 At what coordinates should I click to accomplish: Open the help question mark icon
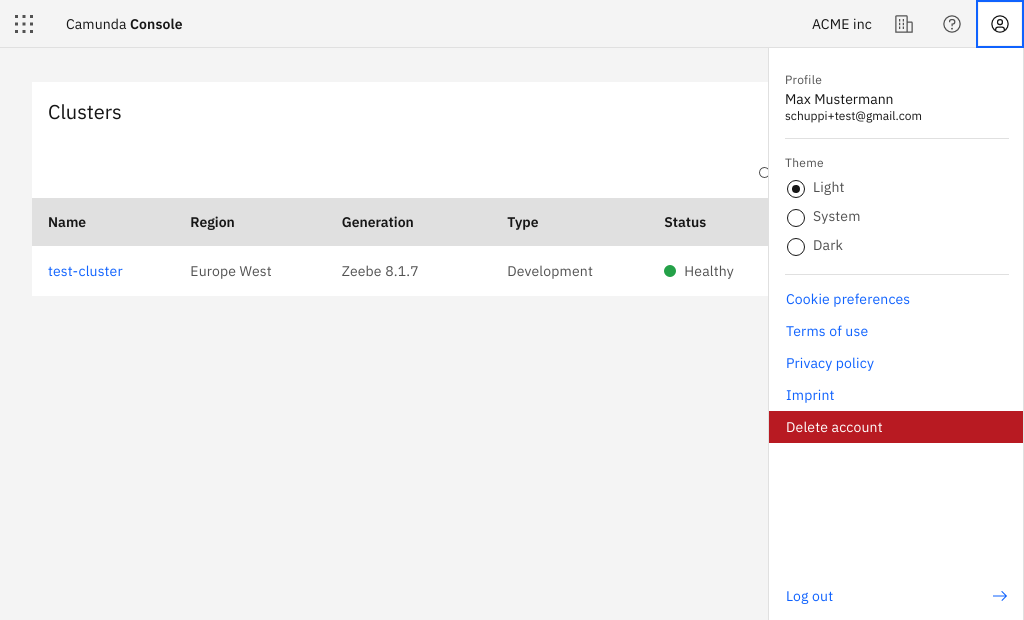[x=952, y=24]
